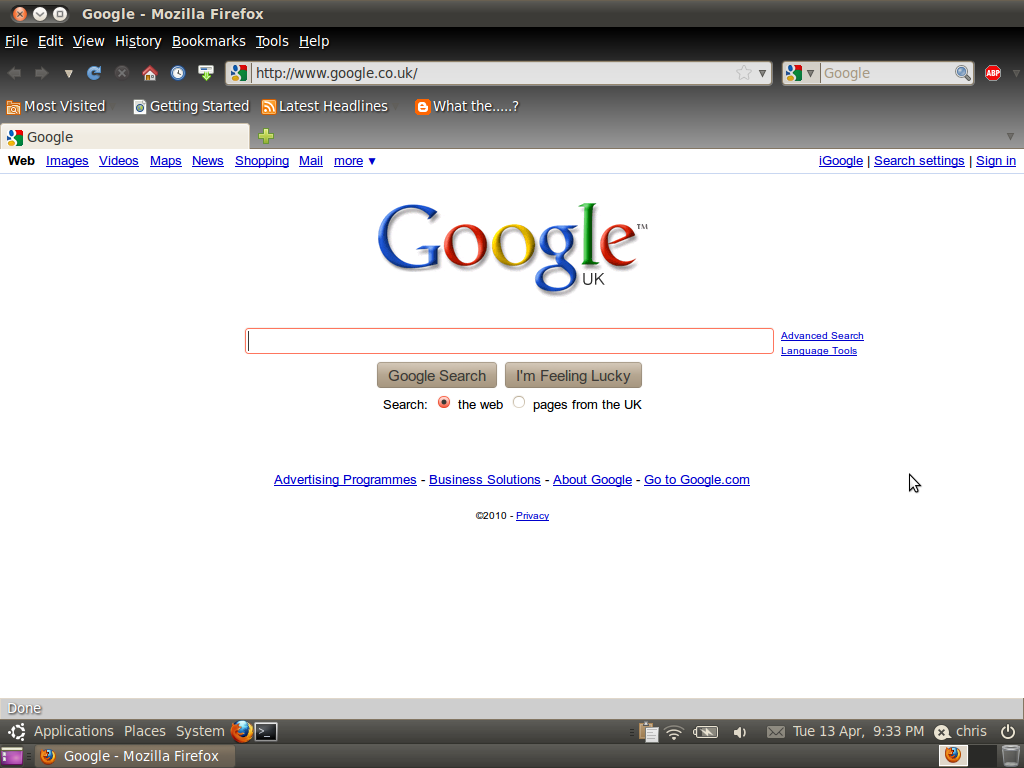The height and width of the screenshot is (768, 1024).
Task: Click the Back navigation arrow
Action: 14,73
